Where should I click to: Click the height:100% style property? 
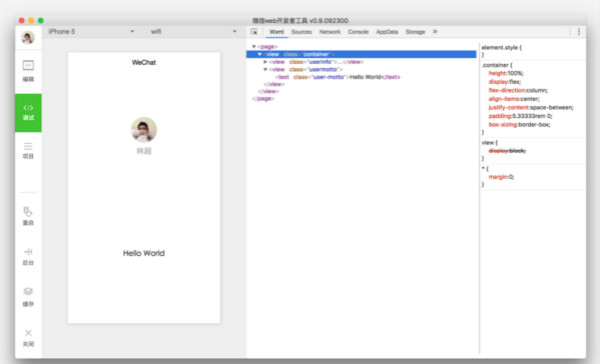tap(506, 73)
